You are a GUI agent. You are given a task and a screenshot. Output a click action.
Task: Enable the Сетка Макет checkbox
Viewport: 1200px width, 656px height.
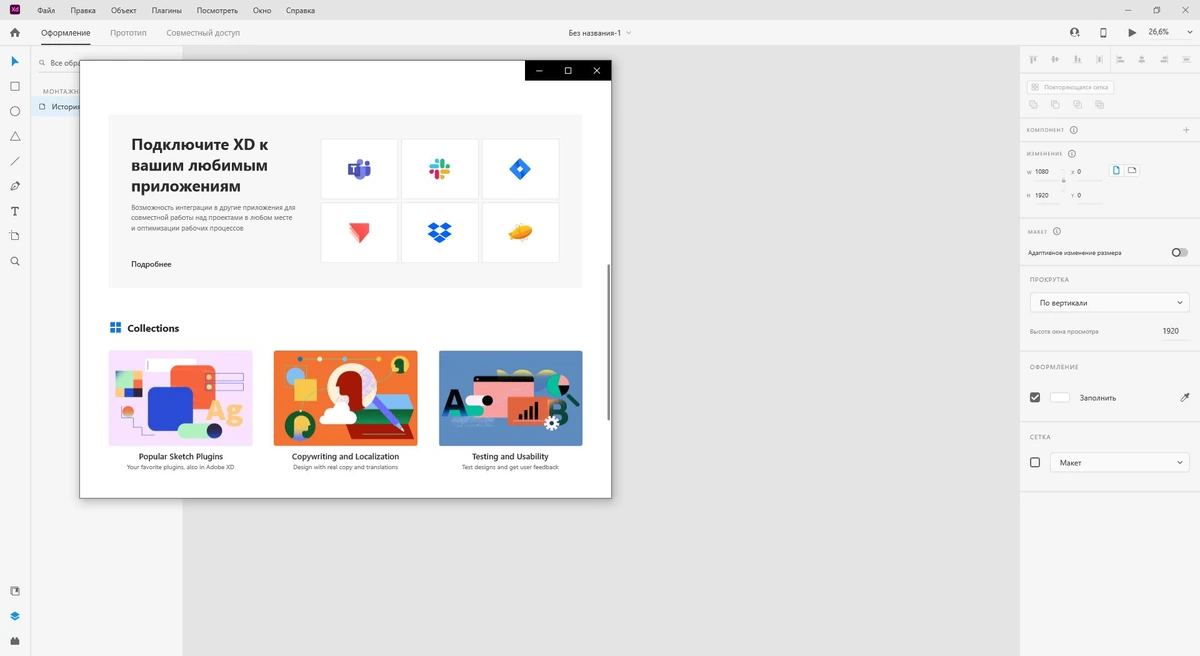[1035, 462]
